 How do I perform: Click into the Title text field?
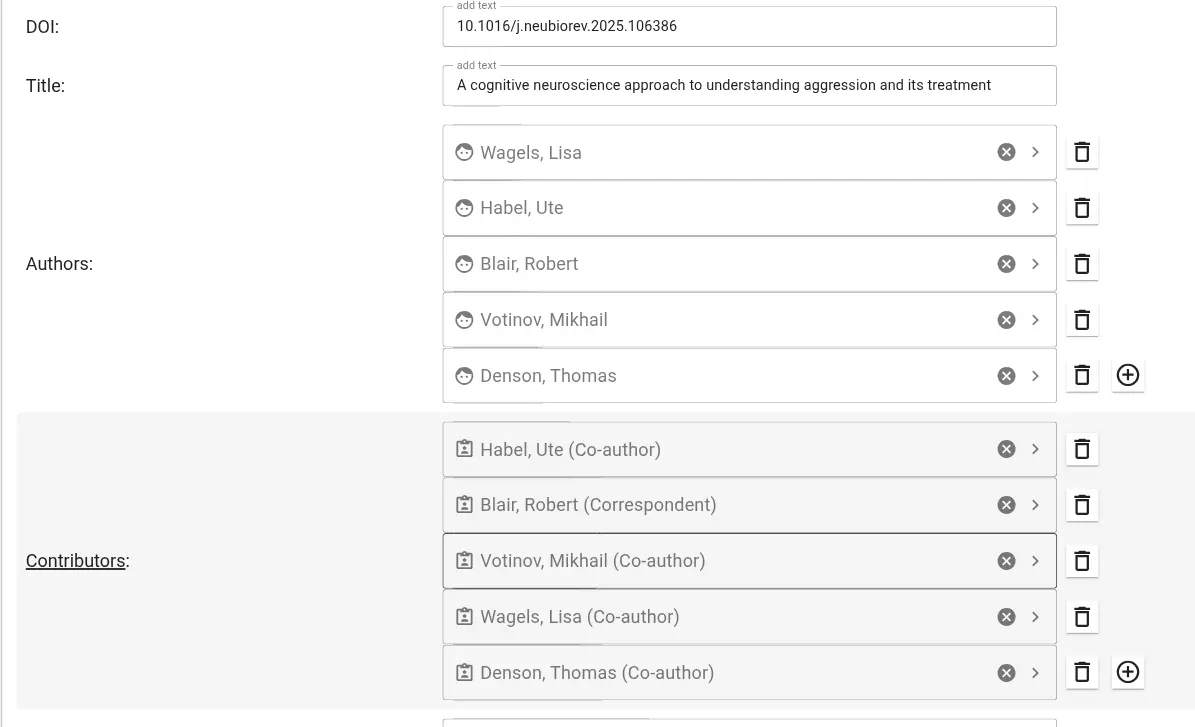[749, 85]
